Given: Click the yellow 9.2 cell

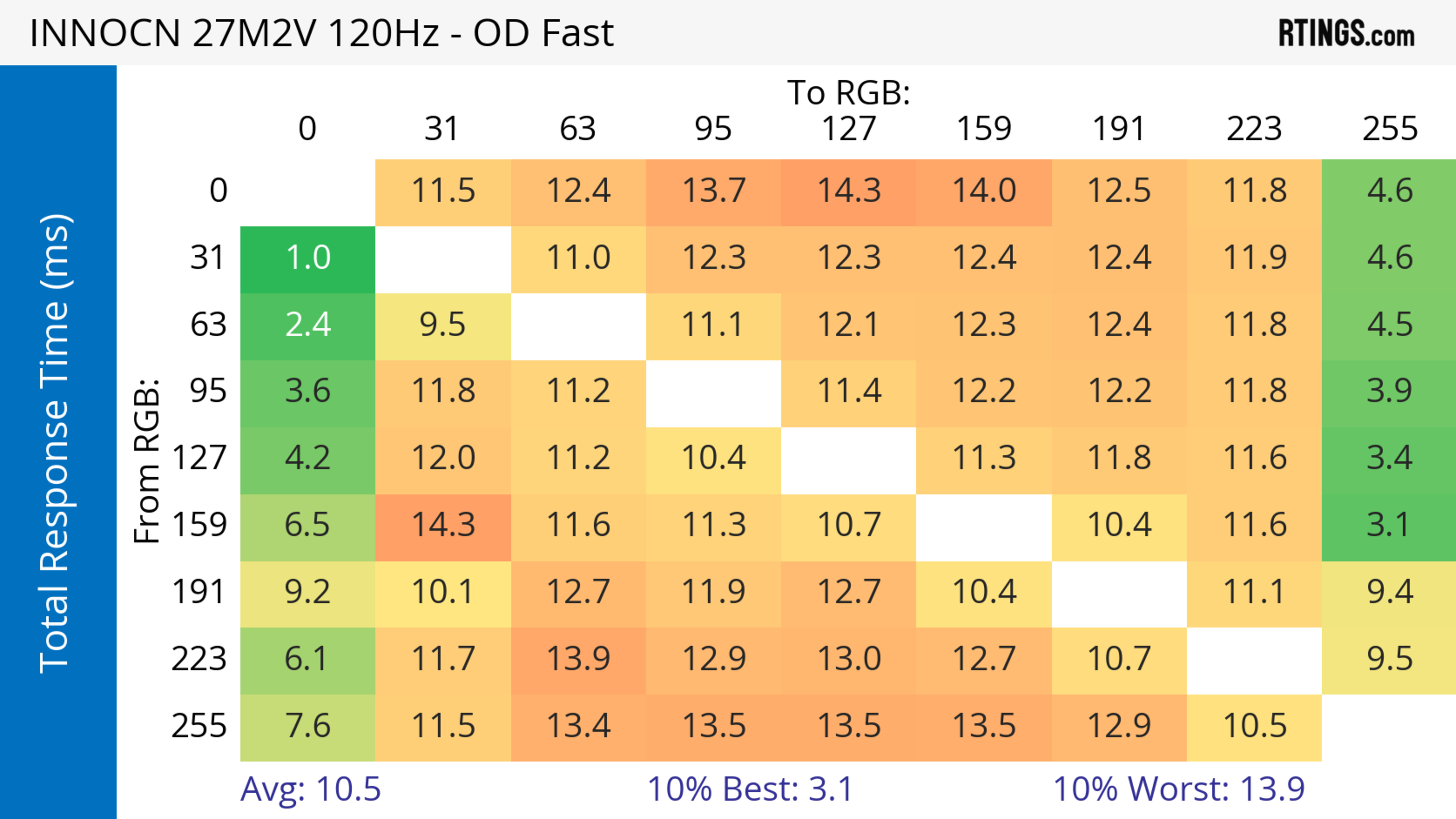Looking at the screenshot, I should 308,592.
